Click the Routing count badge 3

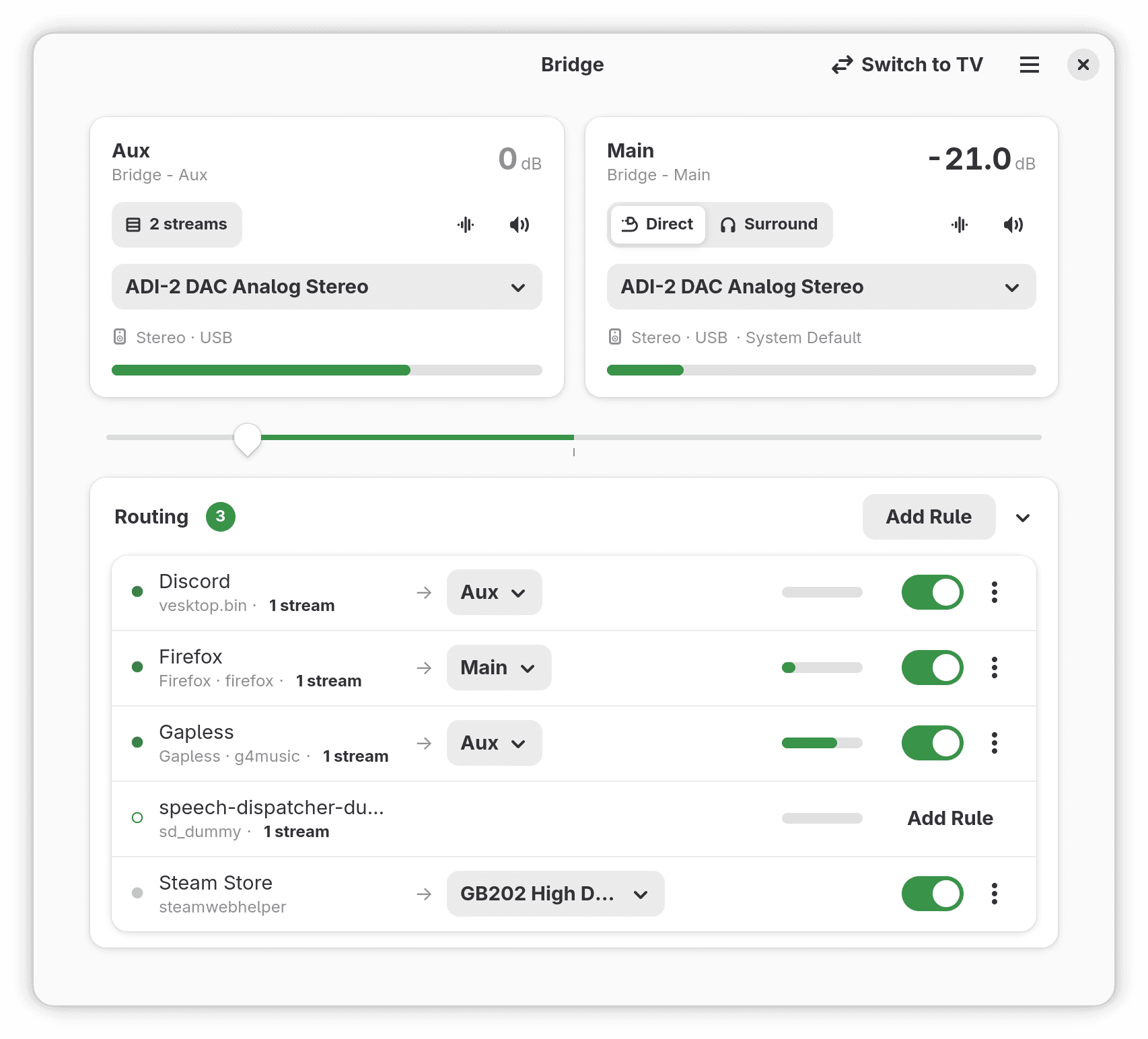[x=221, y=517]
